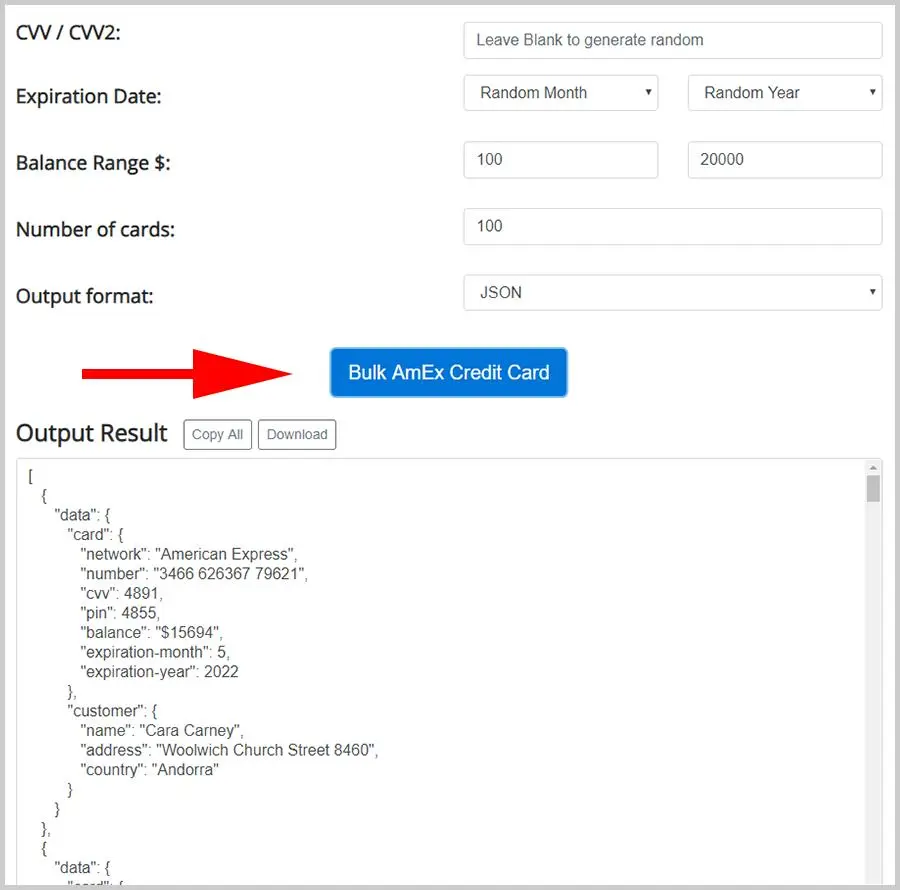Click the CVV / CVV2 input field
This screenshot has height=890, width=900.
(x=672, y=40)
